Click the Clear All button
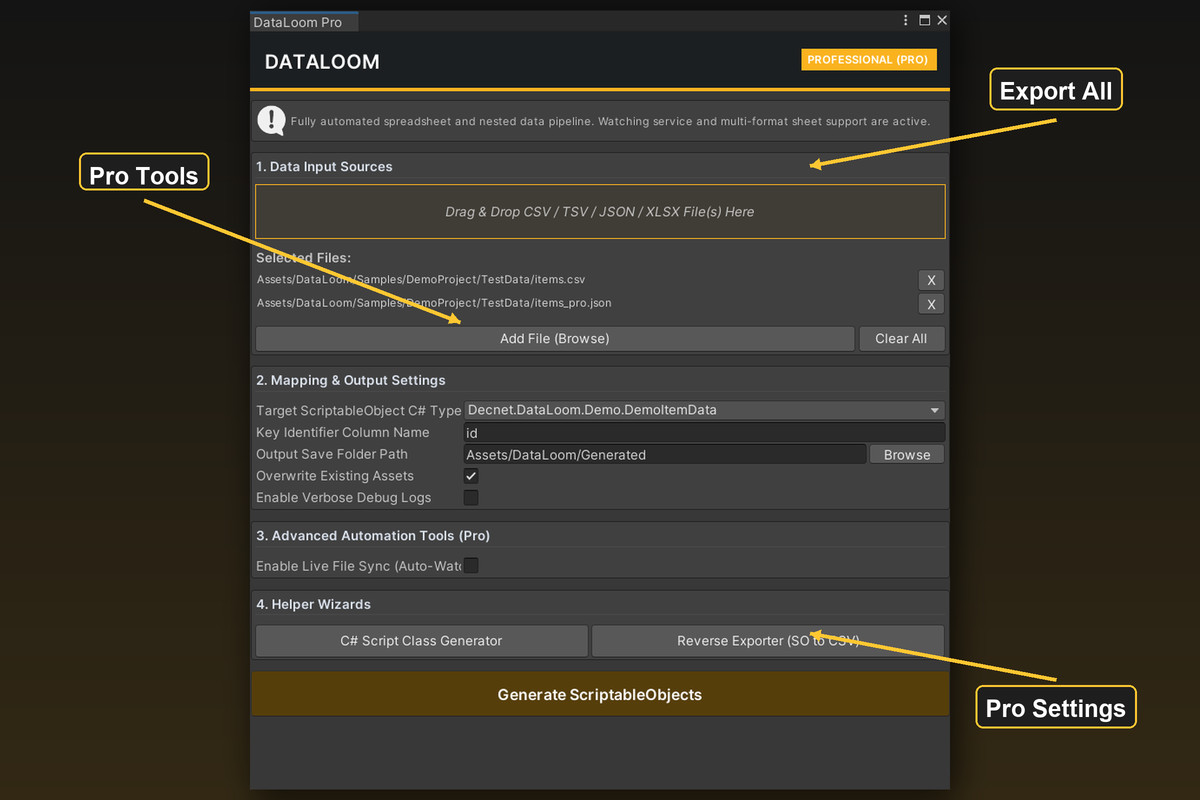 click(901, 338)
